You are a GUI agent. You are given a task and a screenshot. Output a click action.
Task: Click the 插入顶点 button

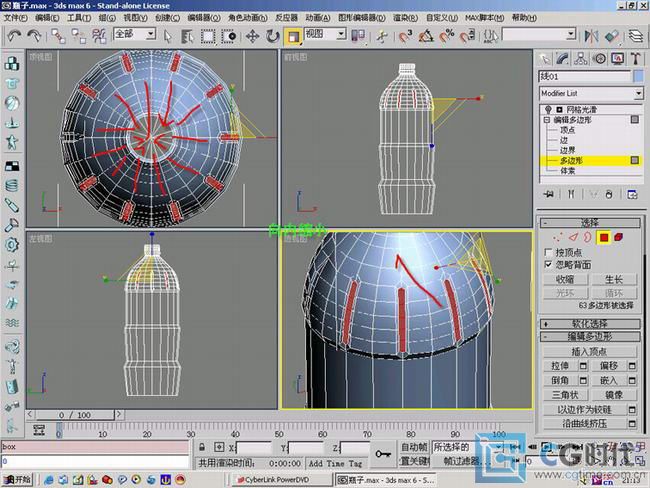(589, 352)
